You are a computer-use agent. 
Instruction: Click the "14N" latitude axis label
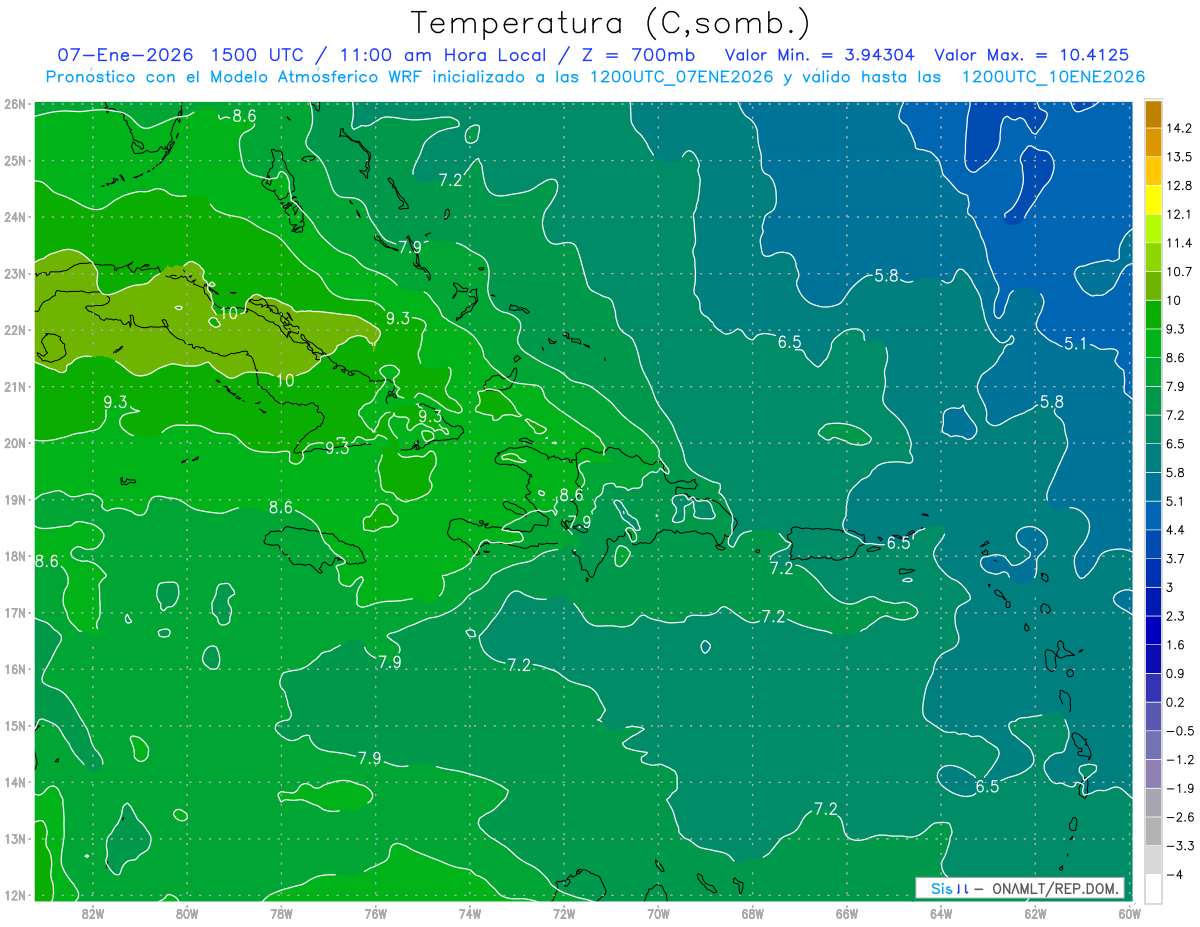14,782
